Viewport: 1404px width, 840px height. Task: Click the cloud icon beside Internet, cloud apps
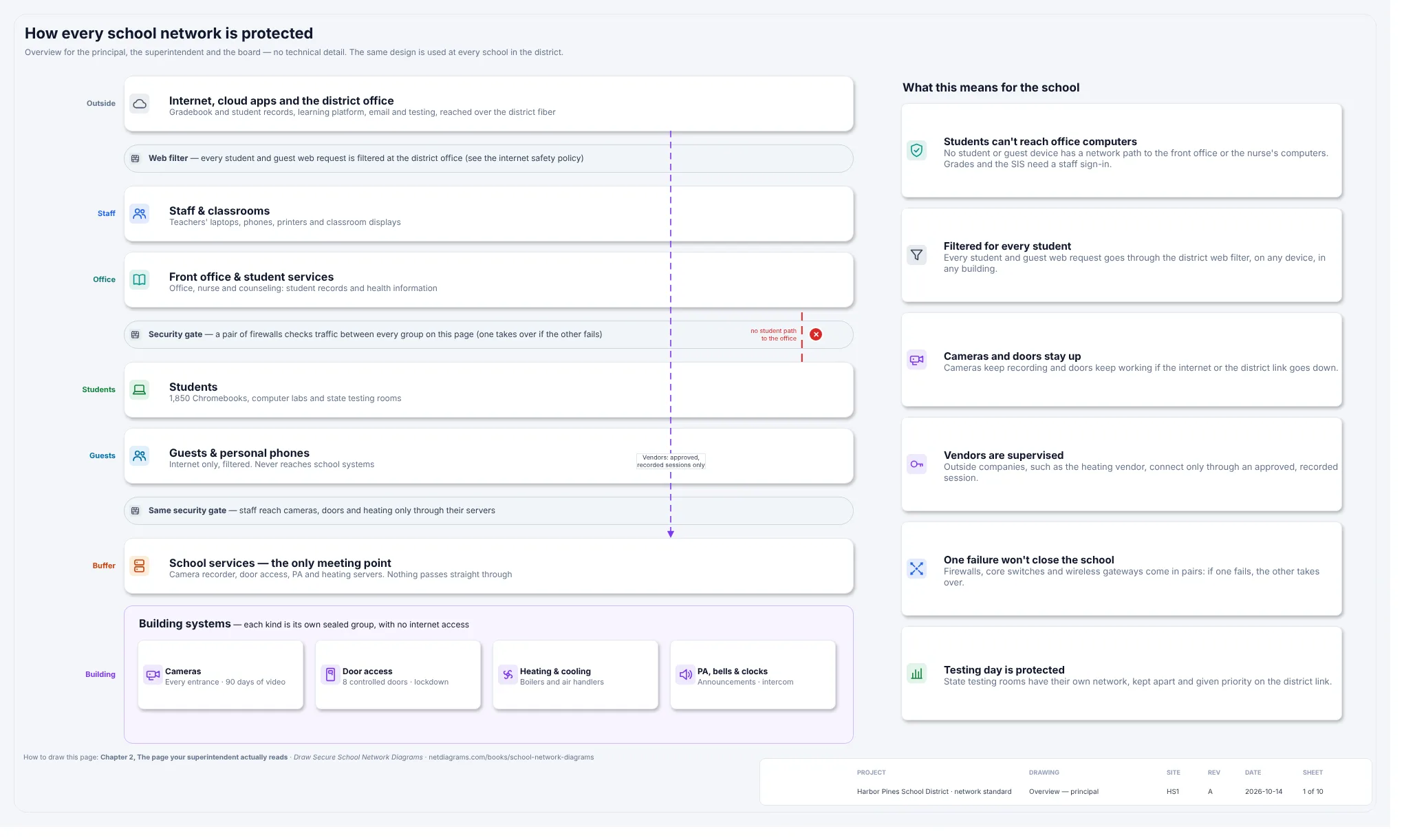(140, 104)
